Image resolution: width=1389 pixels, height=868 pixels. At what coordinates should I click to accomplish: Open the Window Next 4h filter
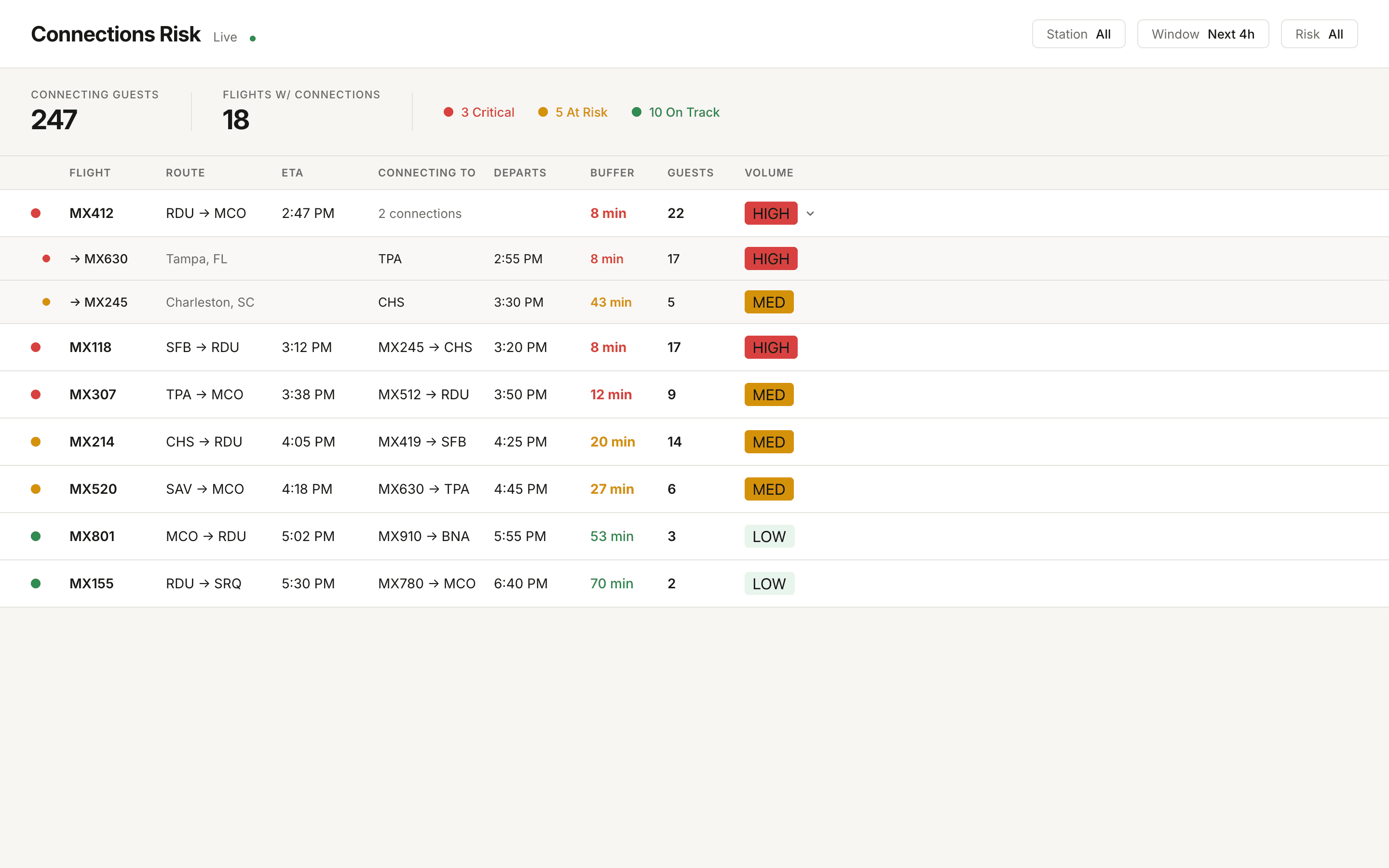coord(1202,34)
